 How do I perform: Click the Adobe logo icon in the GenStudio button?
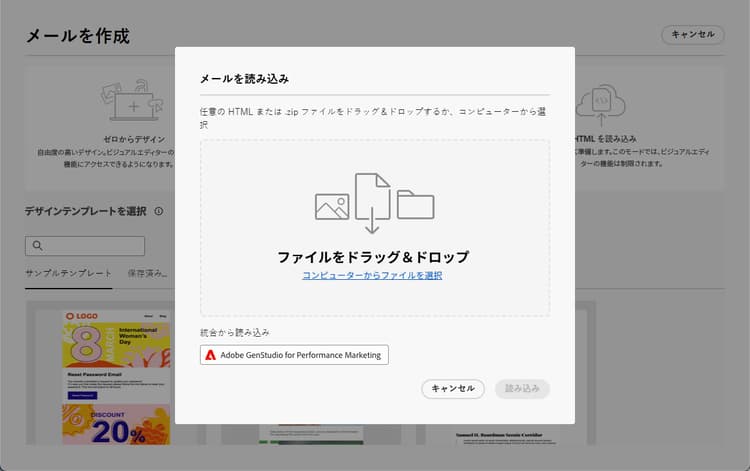[x=210, y=355]
